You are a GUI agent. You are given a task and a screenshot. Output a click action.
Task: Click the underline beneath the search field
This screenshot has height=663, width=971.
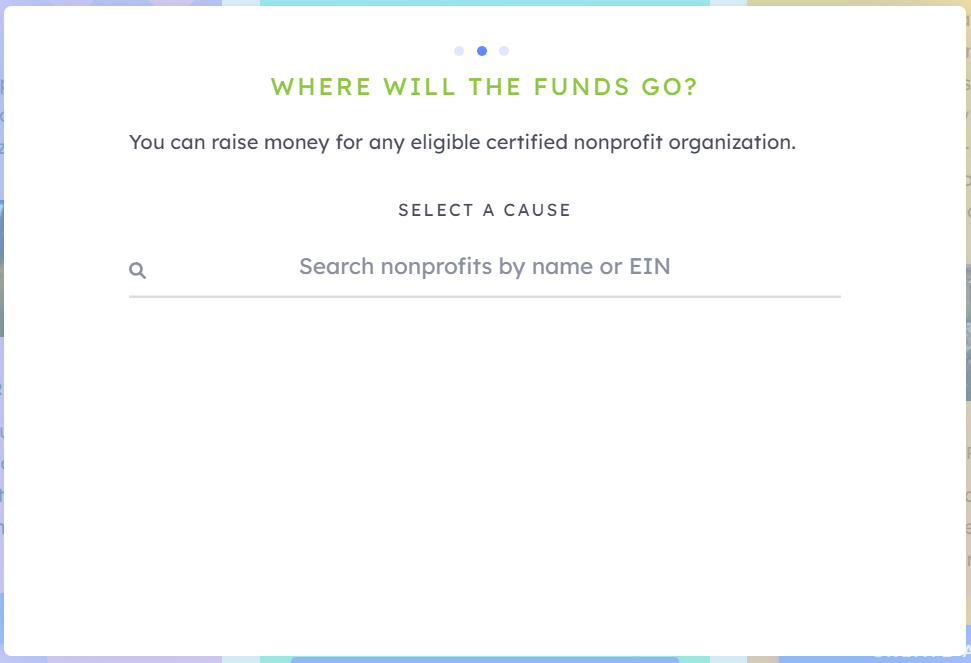click(x=484, y=296)
